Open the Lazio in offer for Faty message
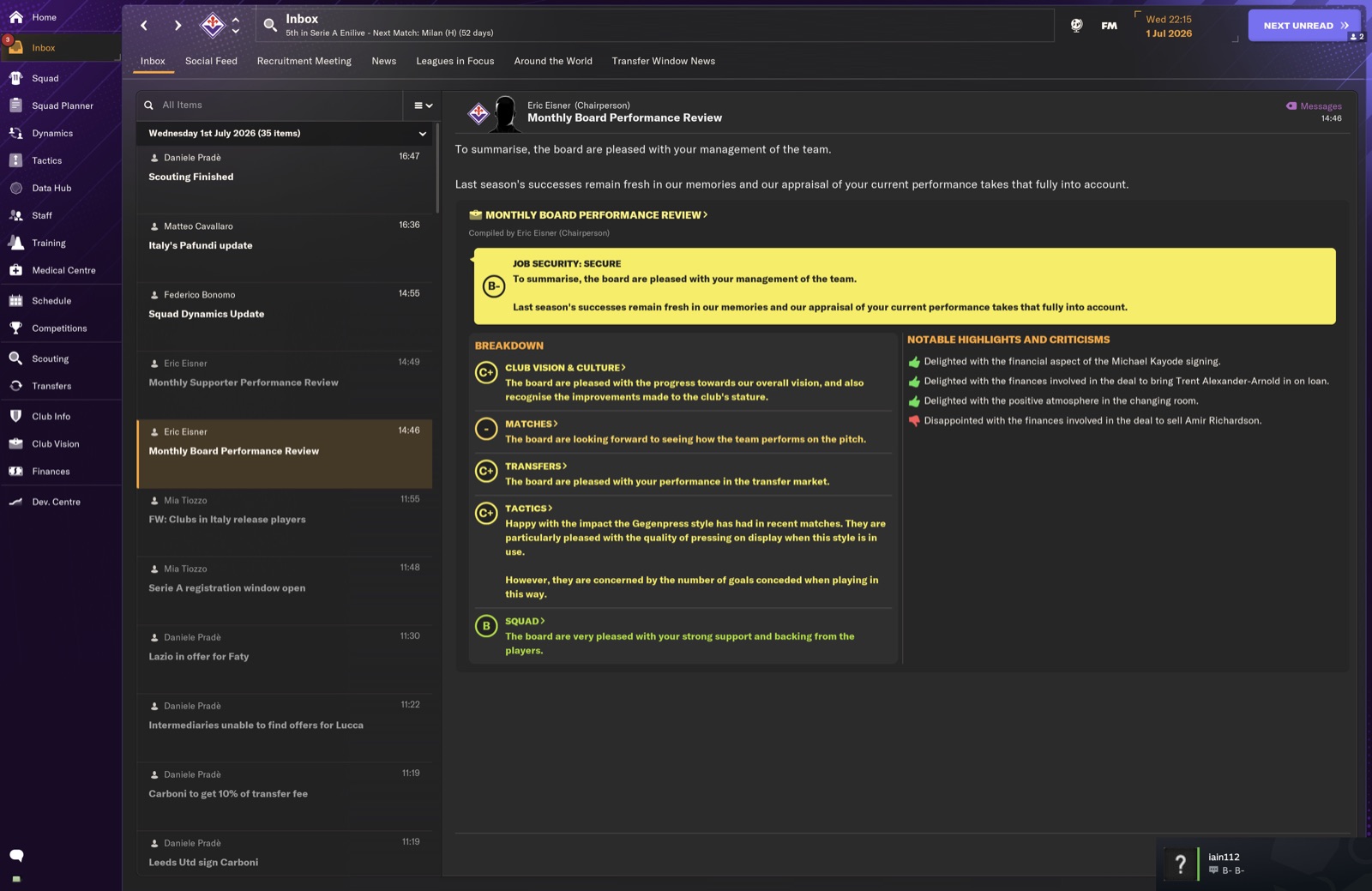1372x891 pixels. pyautogui.click(x=285, y=659)
